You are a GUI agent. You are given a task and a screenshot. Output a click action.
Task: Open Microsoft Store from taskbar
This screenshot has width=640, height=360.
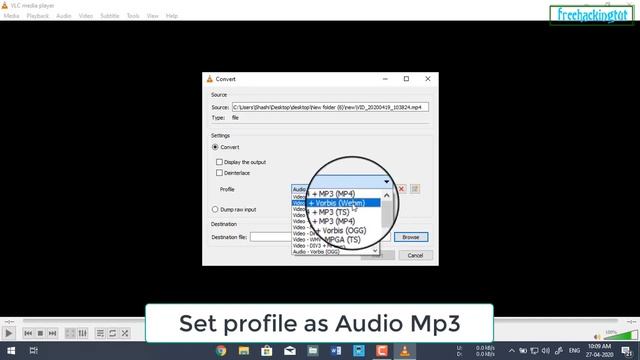click(267, 351)
